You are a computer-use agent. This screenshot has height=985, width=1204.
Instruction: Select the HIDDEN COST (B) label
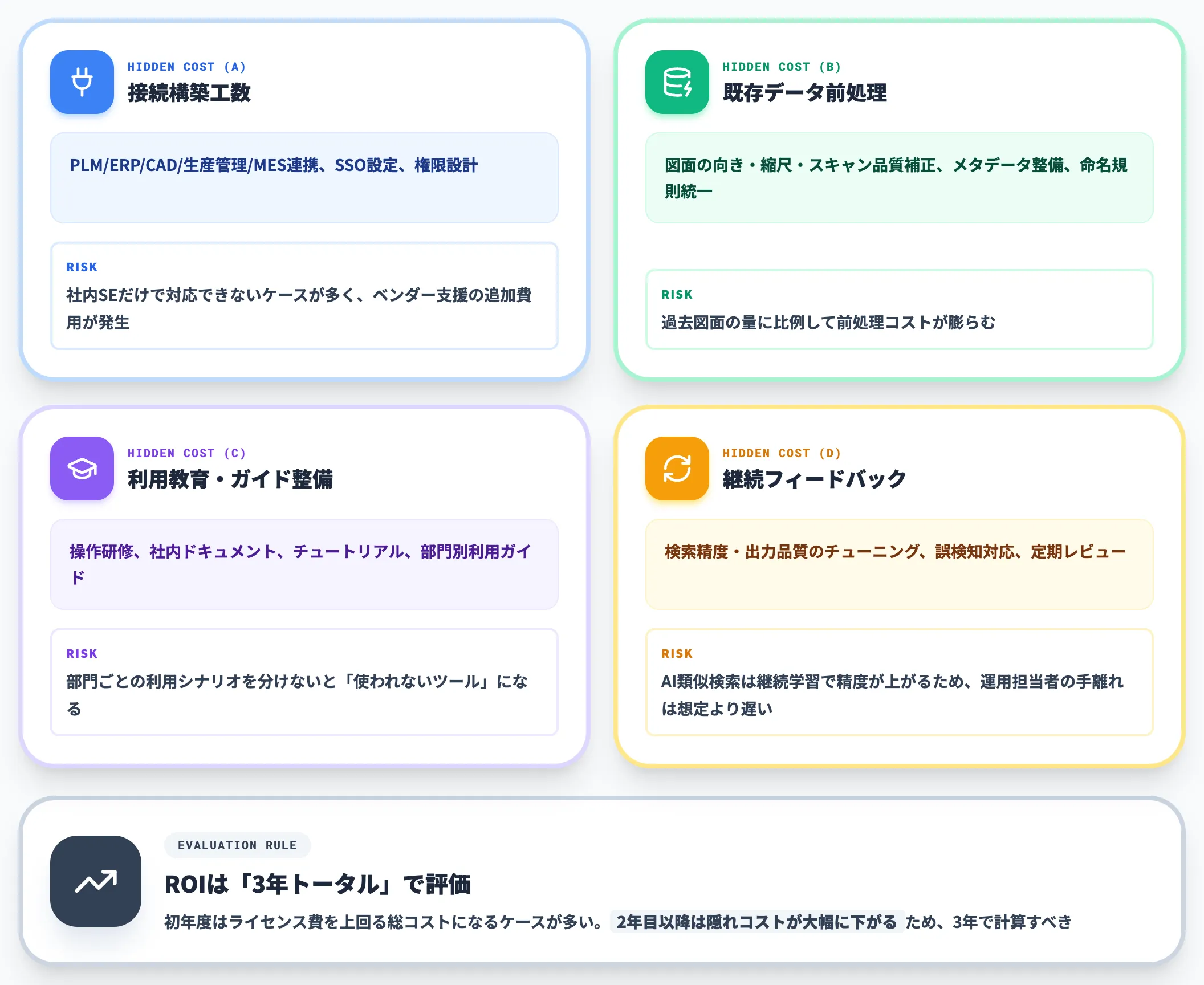782,67
